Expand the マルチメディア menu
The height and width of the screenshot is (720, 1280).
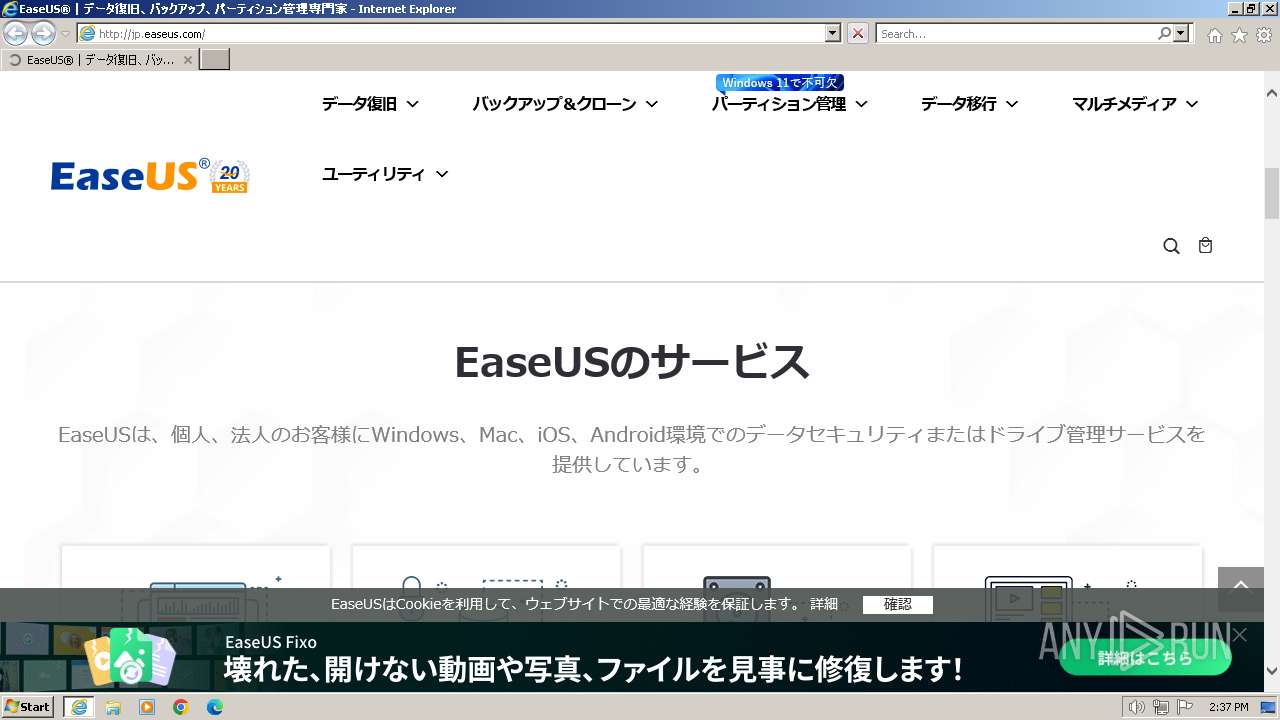(1135, 104)
